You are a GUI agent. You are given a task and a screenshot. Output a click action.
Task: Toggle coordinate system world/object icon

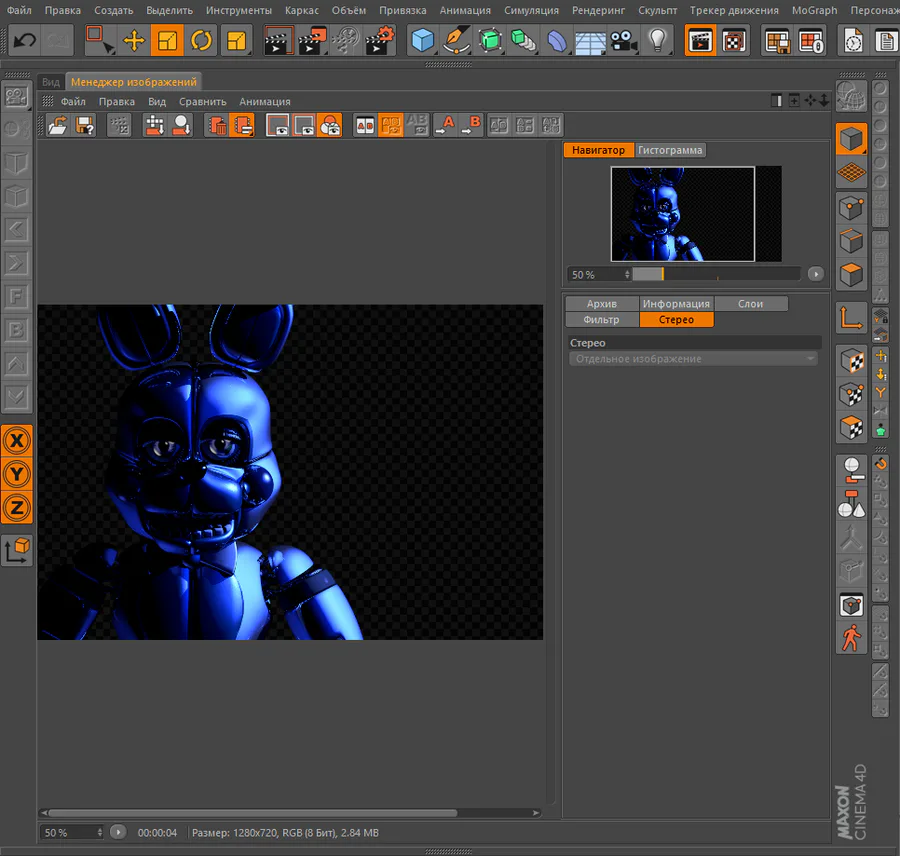click(x=17, y=551)
